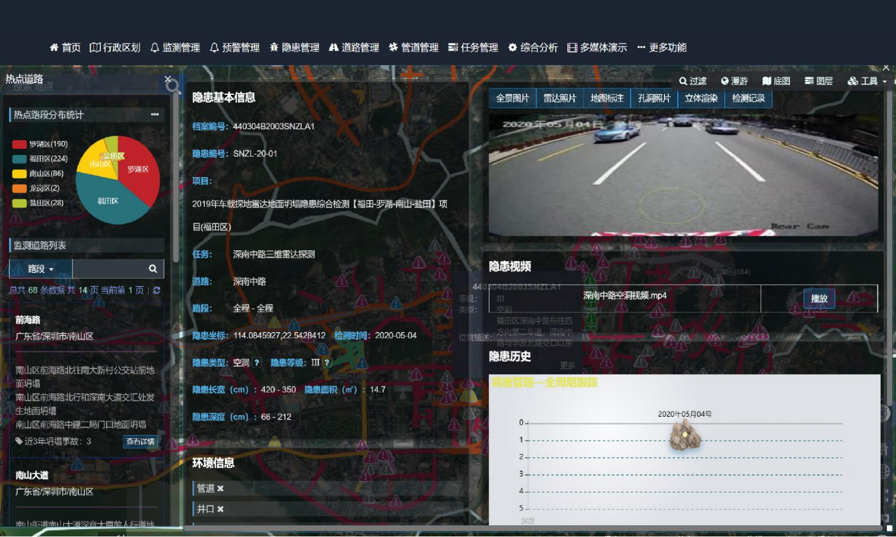Open the 管道管理 menu item
The image size is (896, 537).
coord(414,47)
